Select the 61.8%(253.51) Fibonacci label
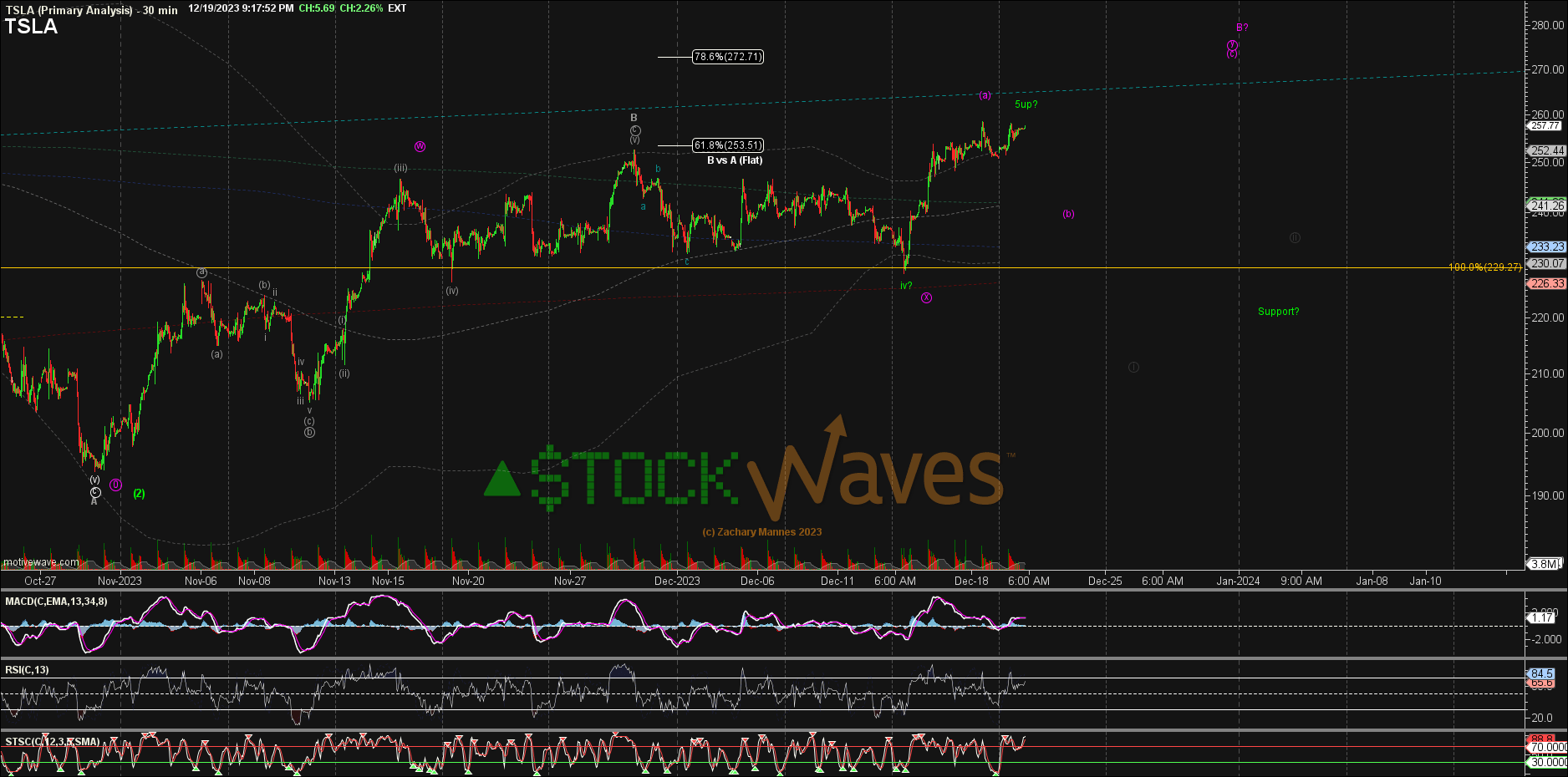The image size is (1568, 777). point(727,145)
